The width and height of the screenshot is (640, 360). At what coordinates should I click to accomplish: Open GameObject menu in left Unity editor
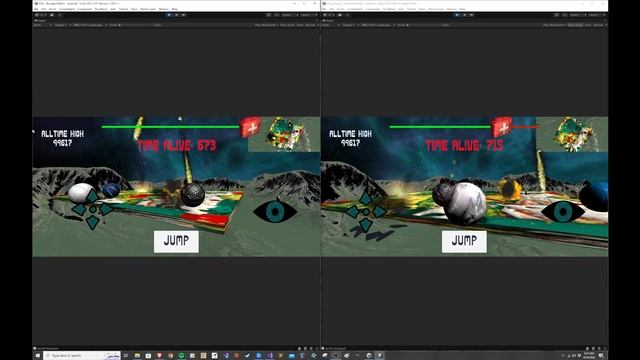tap(67, 9)
